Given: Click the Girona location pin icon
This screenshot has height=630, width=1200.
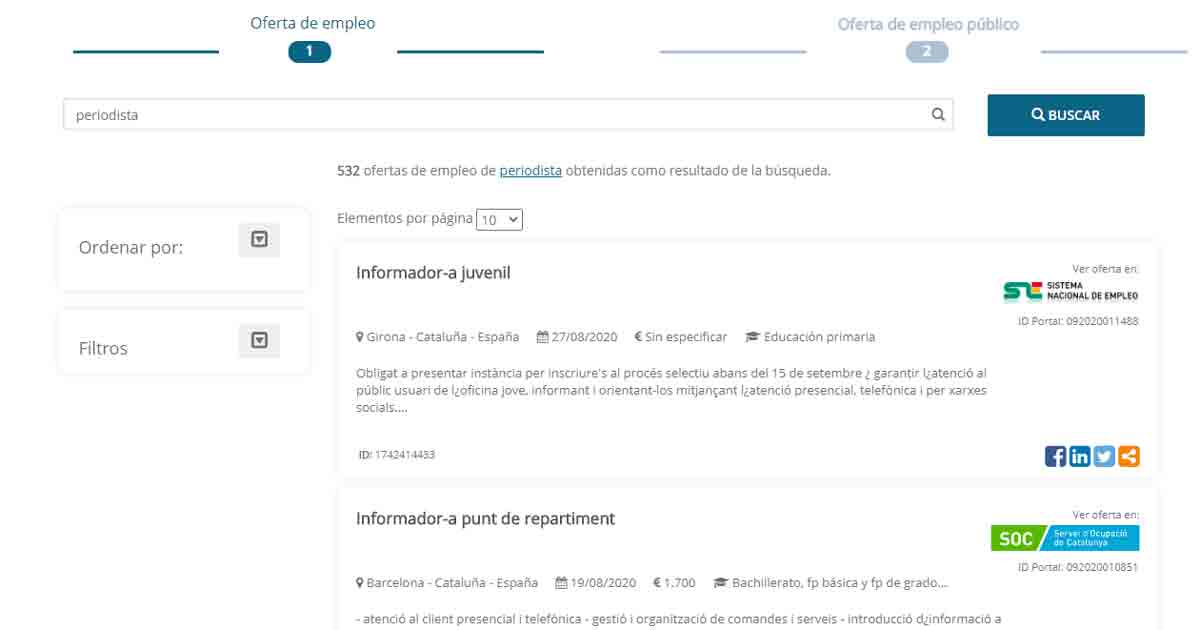Looking at the screenshot, I should [360, 337].
